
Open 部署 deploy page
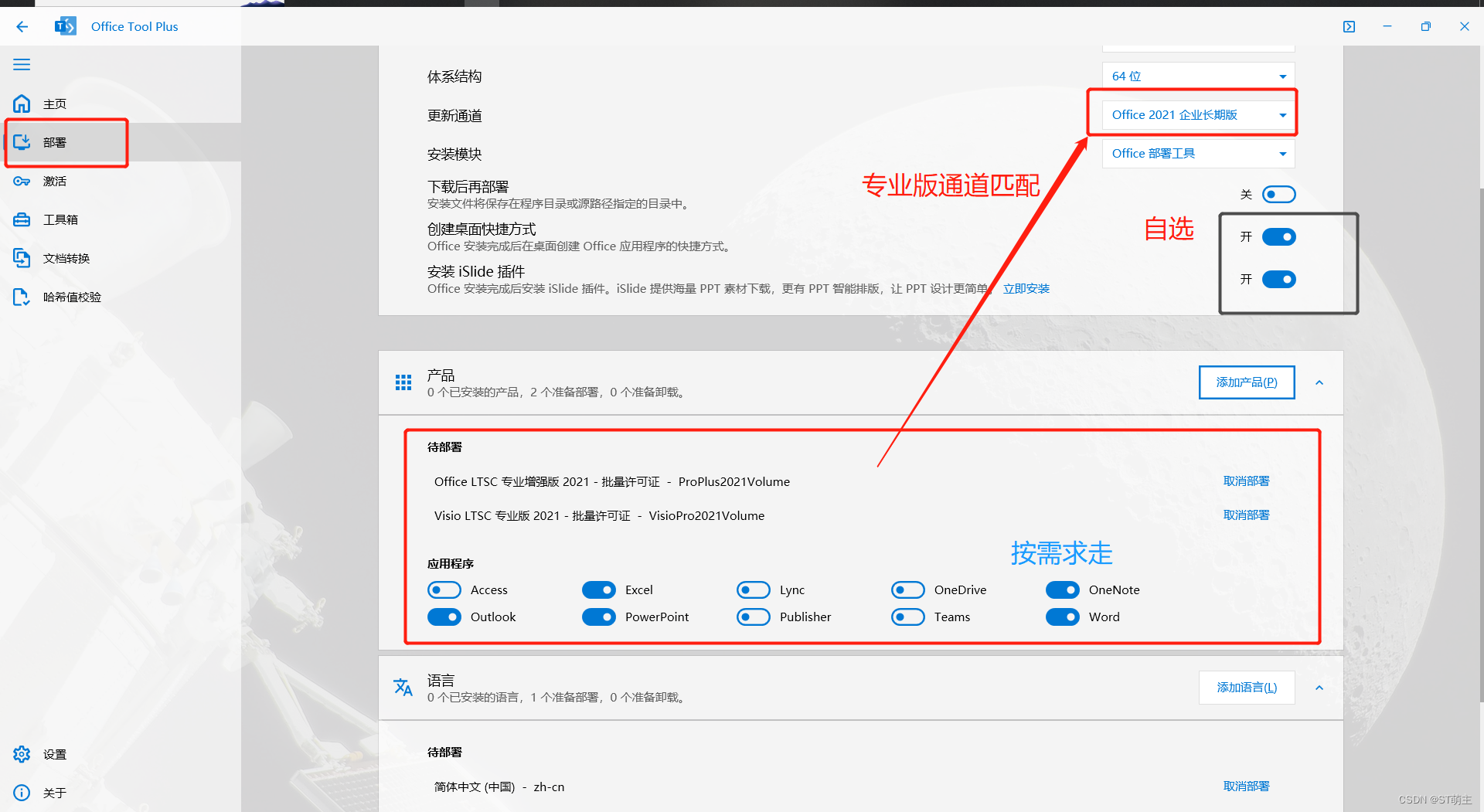[121, 142]
